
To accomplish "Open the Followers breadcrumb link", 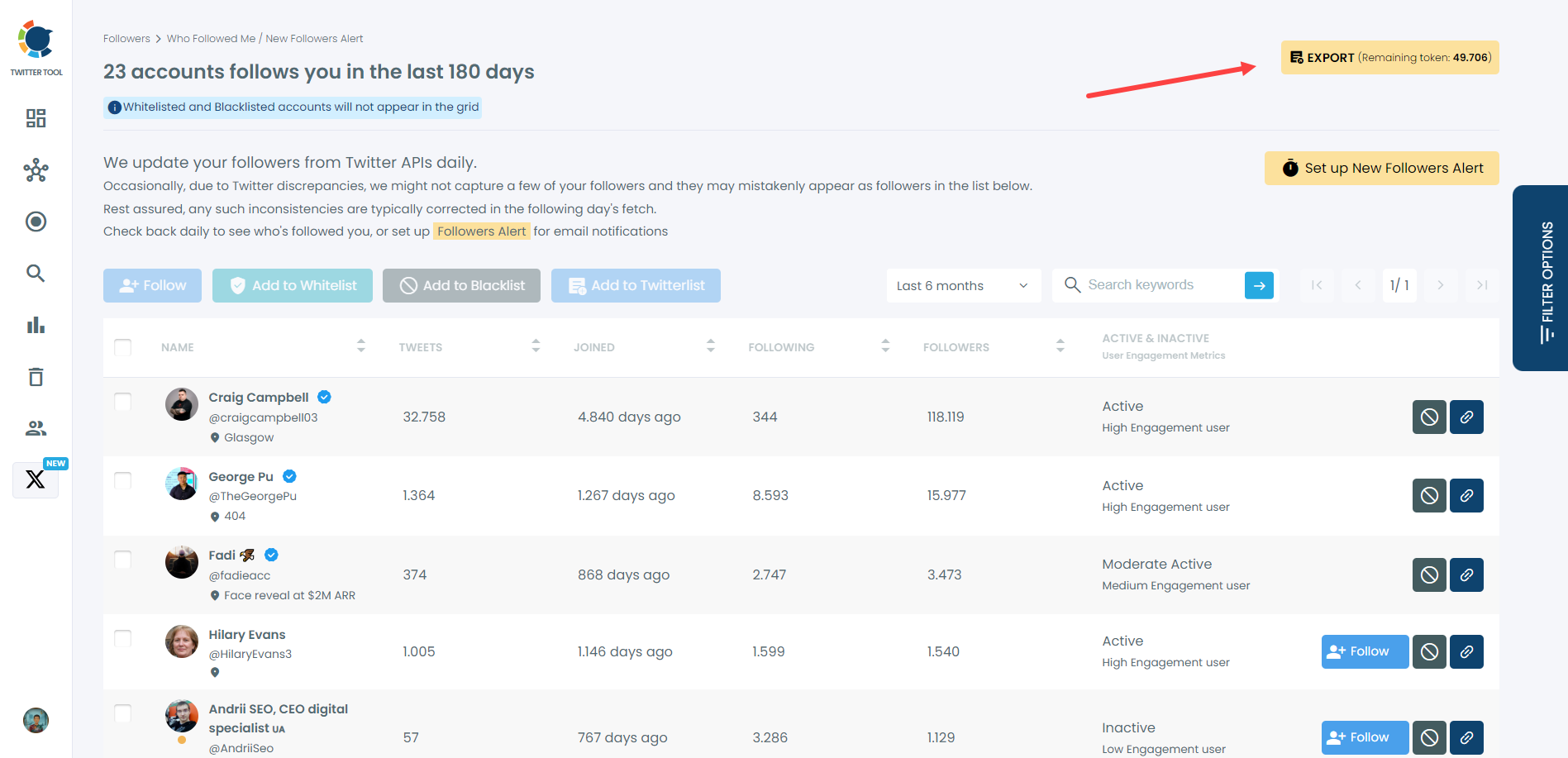I will 126,38.
